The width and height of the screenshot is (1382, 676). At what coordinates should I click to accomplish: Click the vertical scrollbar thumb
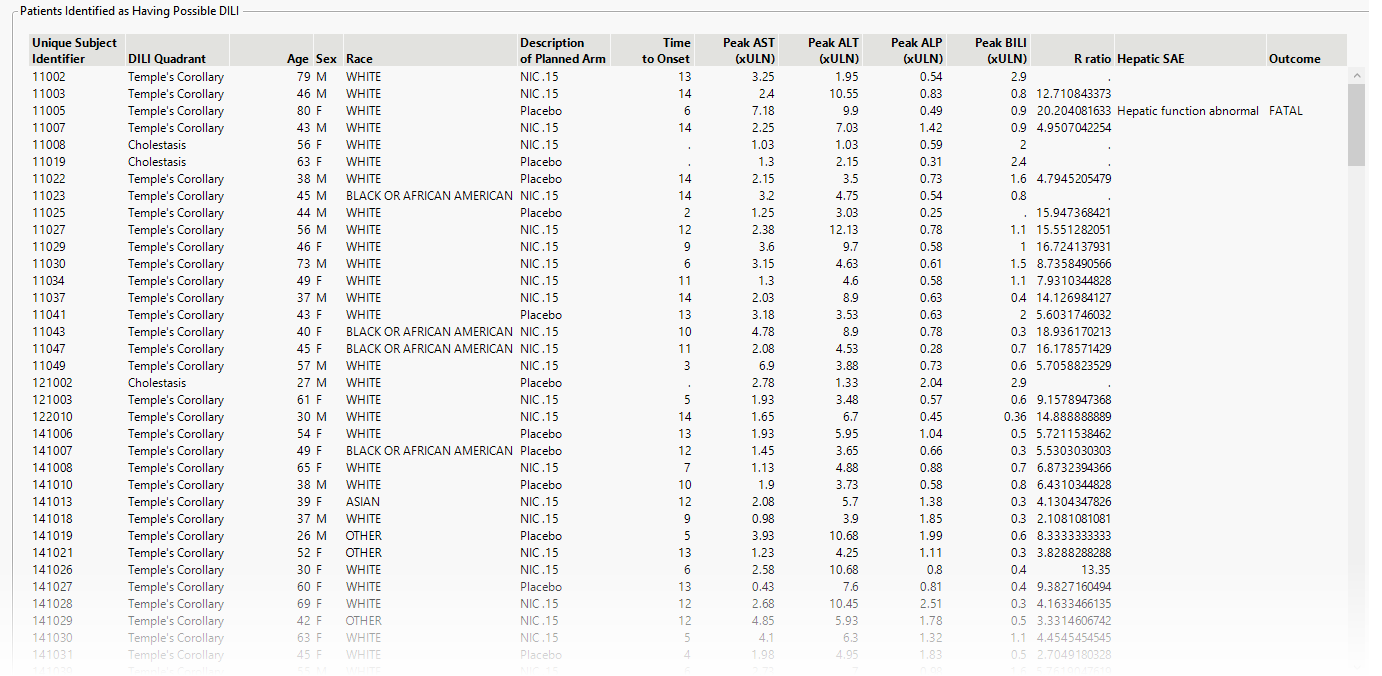[x=1356, y=124]
